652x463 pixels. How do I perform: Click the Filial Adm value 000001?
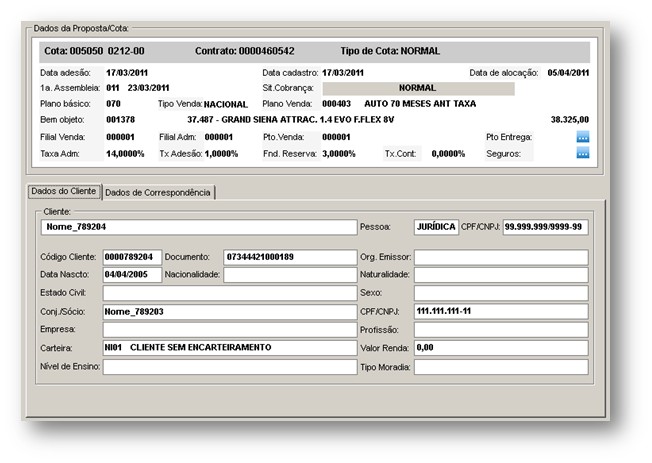tap(219, 137)
